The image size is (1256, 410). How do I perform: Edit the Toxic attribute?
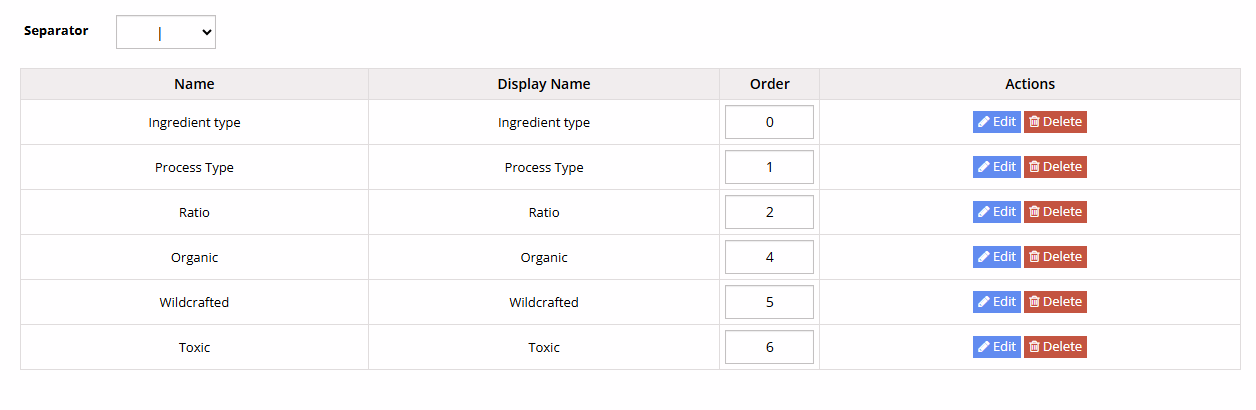click(x=996, y=347)
